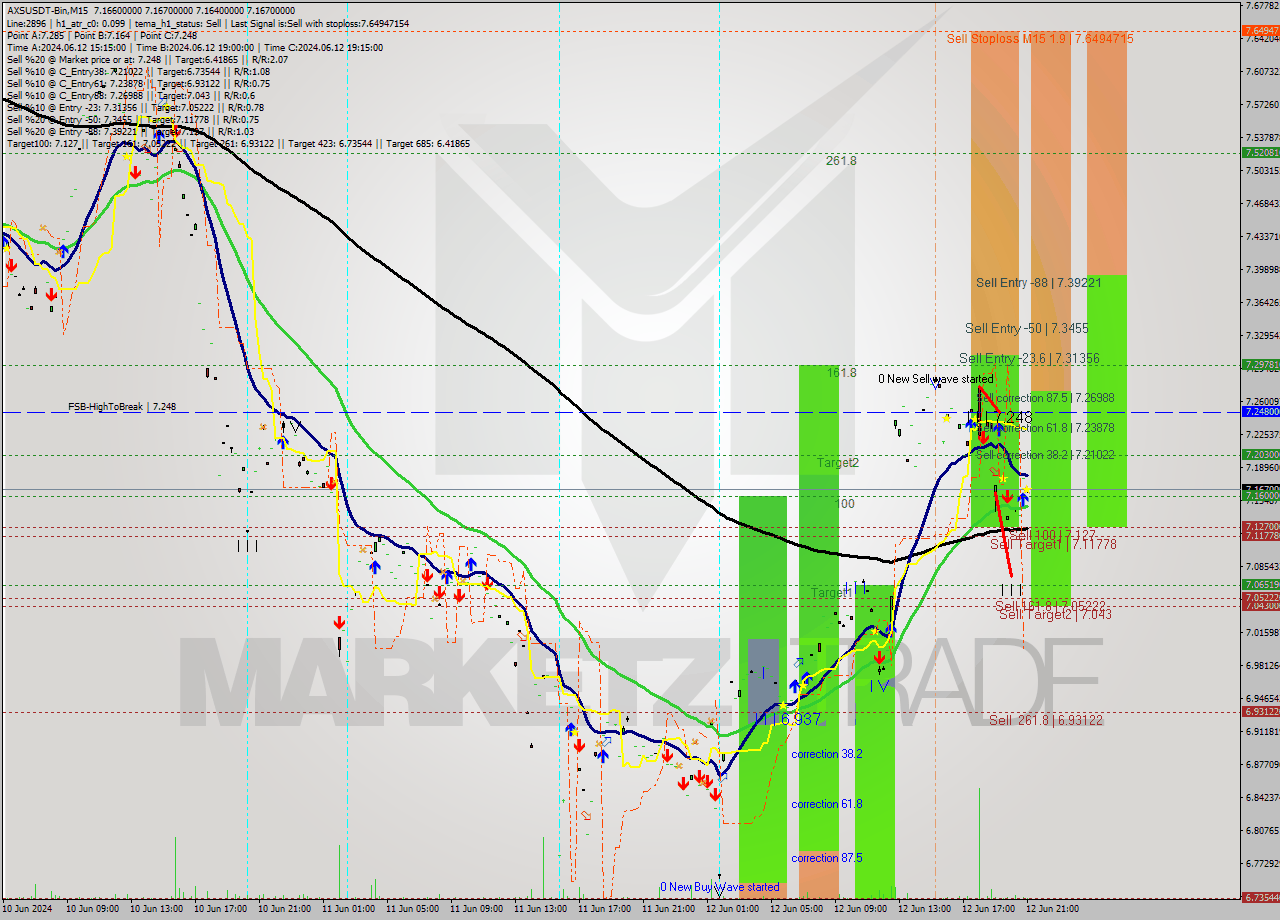The image size is (1280, 920).
Task: Select Sell correction 38.2 | 7.21022 label
Action: 1045,454
